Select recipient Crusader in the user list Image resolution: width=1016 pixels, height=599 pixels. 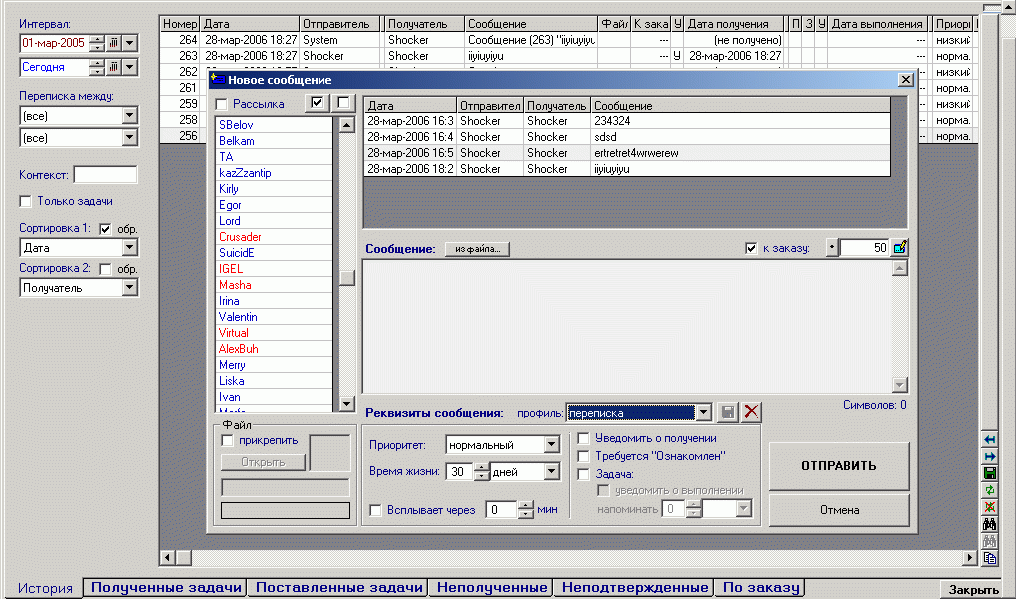(273, 237)
